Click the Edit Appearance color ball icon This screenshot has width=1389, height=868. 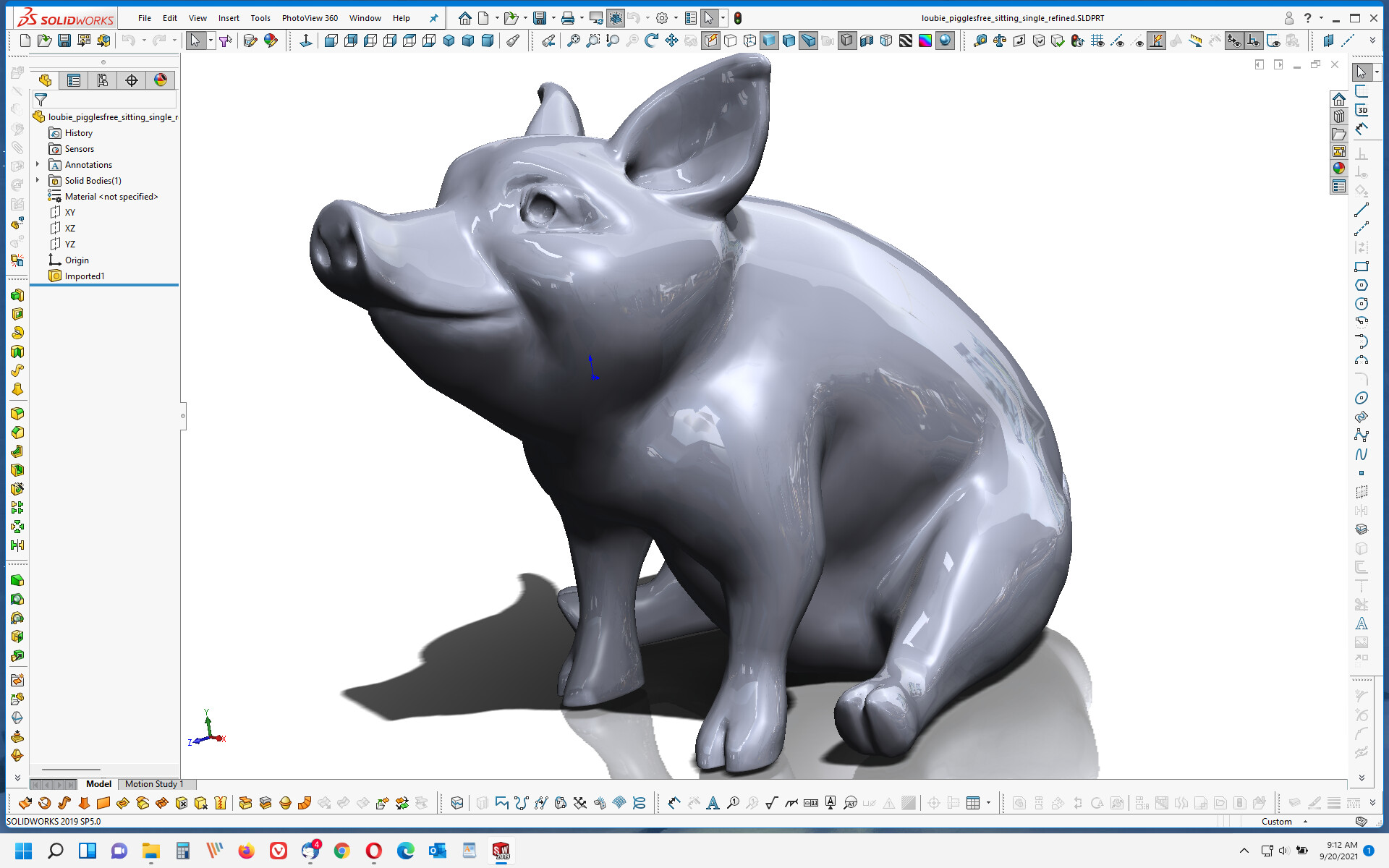(x=271, y=41)
